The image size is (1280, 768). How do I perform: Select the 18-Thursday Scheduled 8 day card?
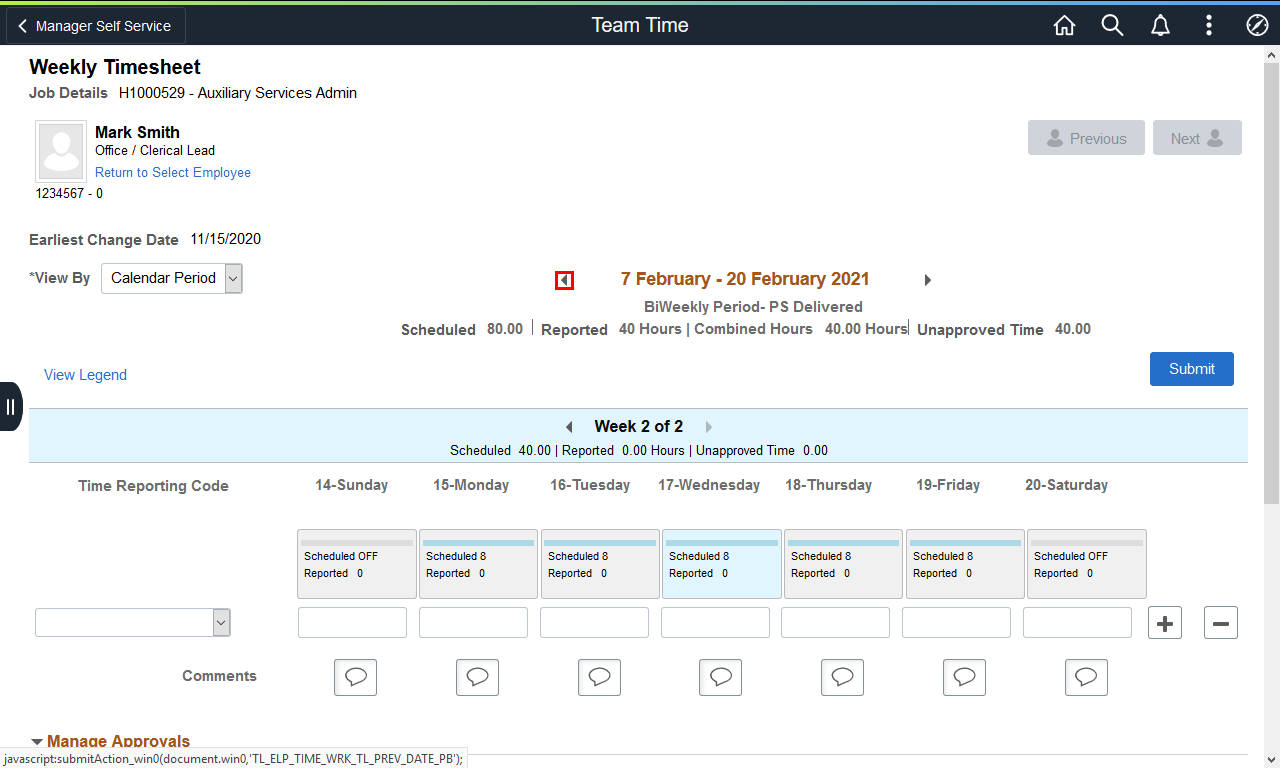[x=843, y=564]
